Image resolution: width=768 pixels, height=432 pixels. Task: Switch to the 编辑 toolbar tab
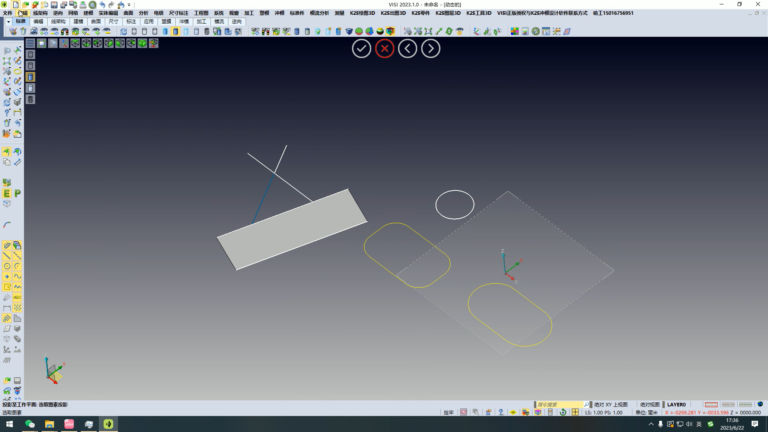[x=38, y=22]
